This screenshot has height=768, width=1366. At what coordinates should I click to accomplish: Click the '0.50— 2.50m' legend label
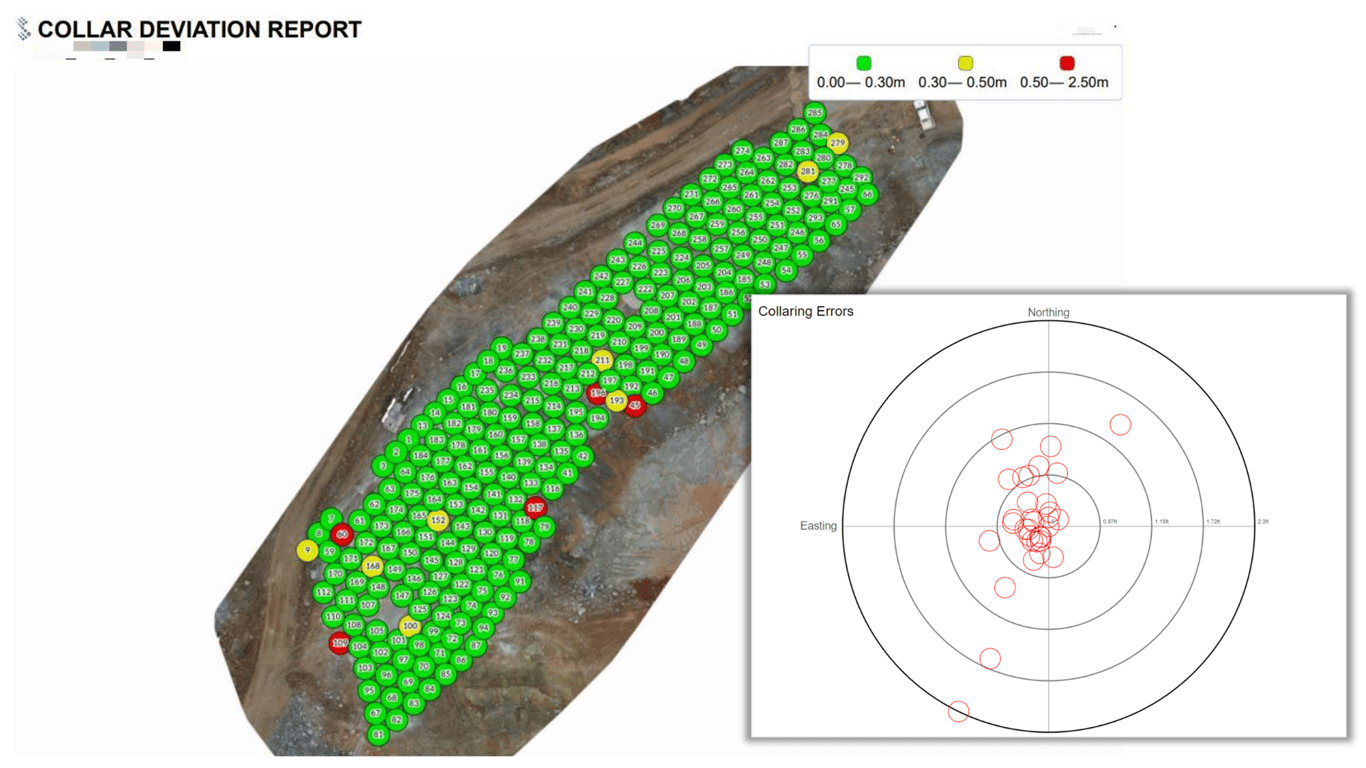coord(1064,83)
